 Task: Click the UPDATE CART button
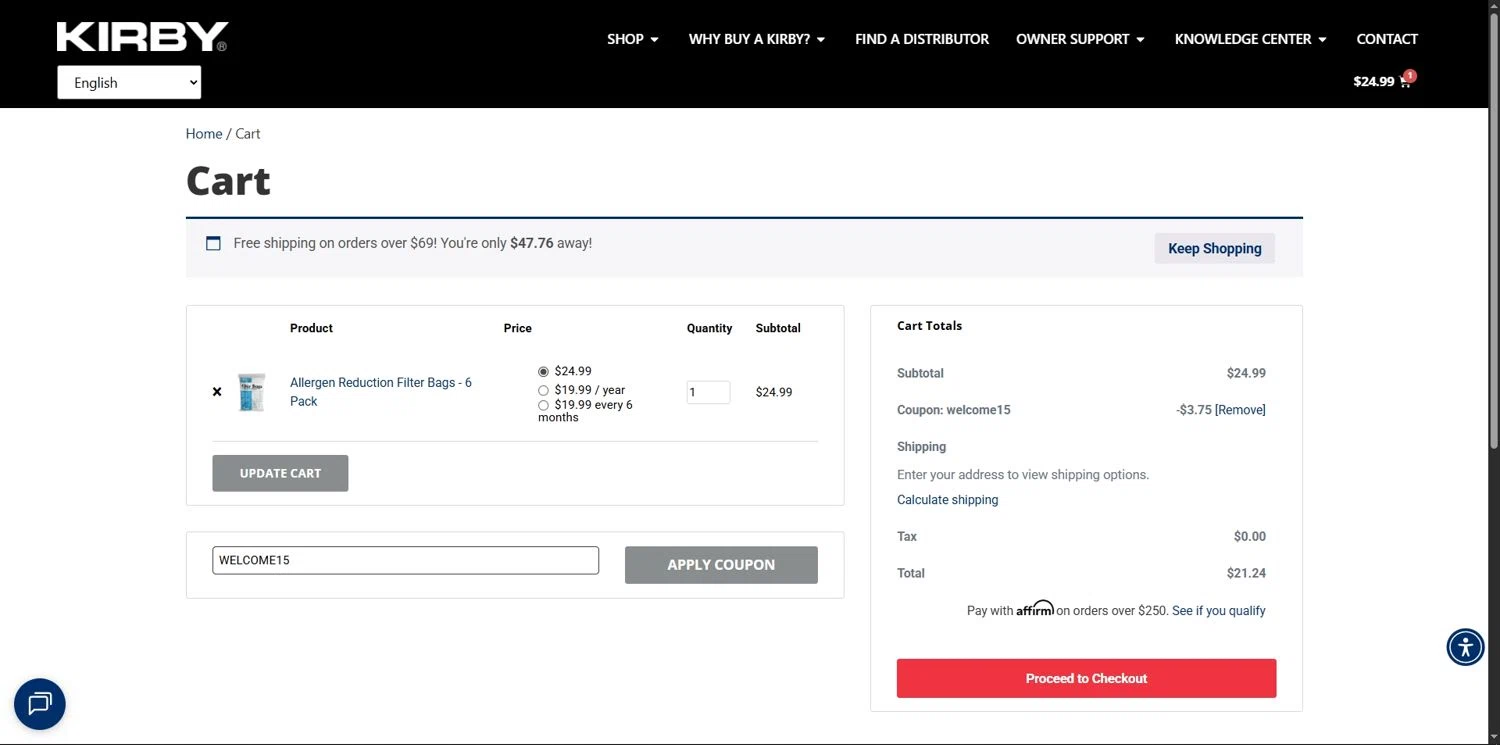(x=280, y=473)
